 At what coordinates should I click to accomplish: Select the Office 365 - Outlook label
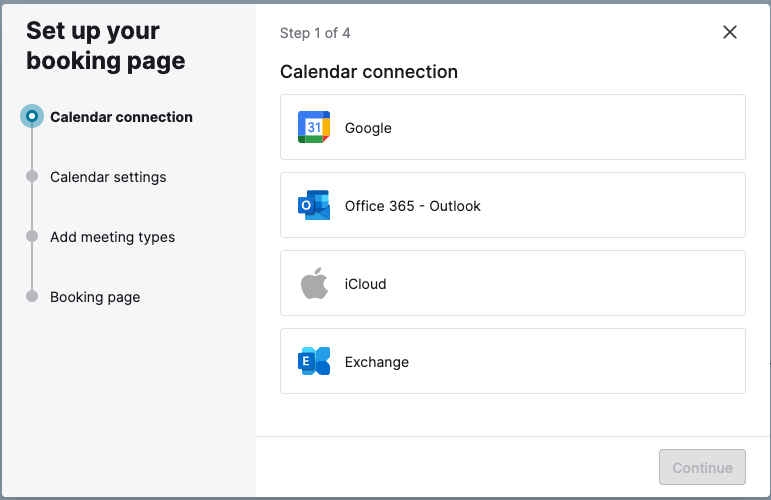412,206
